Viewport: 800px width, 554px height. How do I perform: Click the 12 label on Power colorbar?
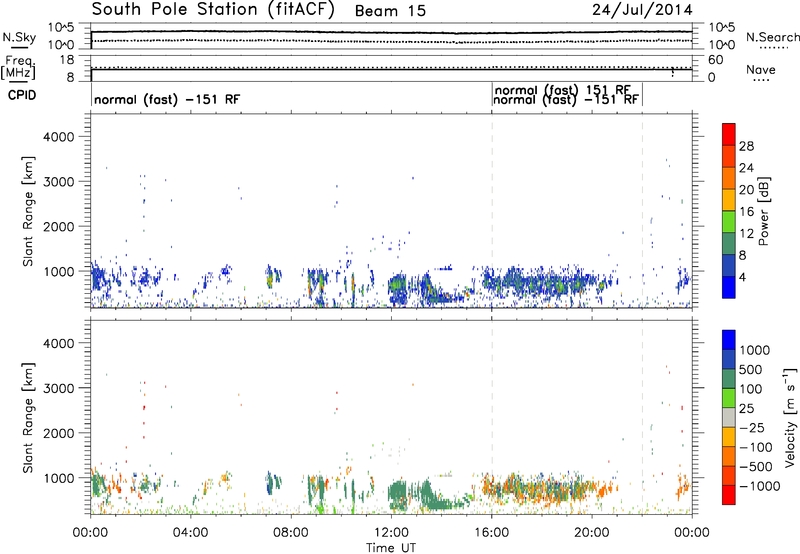(x=746, y=233)
